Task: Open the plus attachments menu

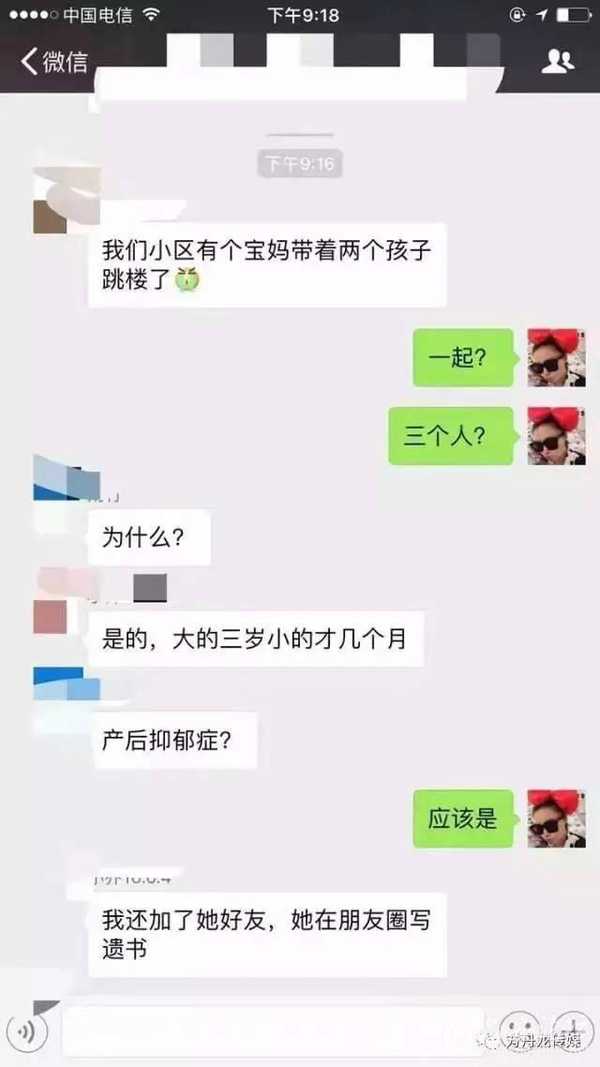Action: 573,1032
